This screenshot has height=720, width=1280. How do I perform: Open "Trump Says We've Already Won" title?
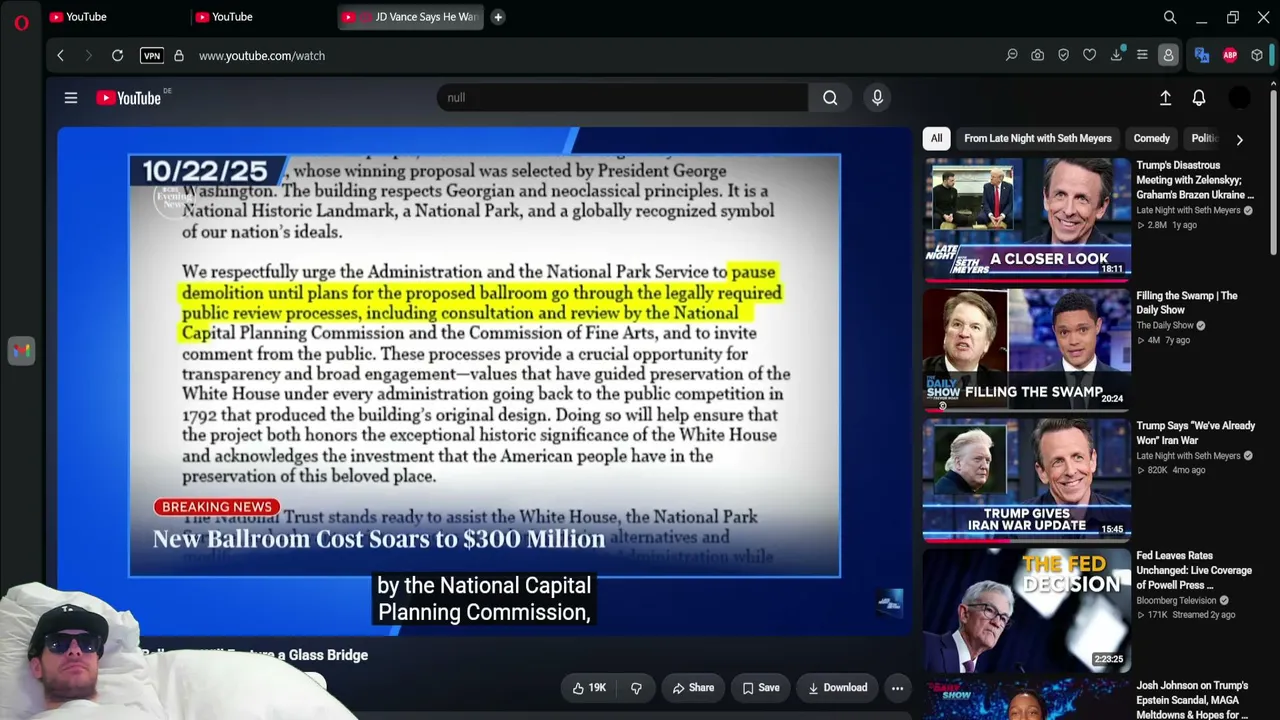[x=1195, y=433]
